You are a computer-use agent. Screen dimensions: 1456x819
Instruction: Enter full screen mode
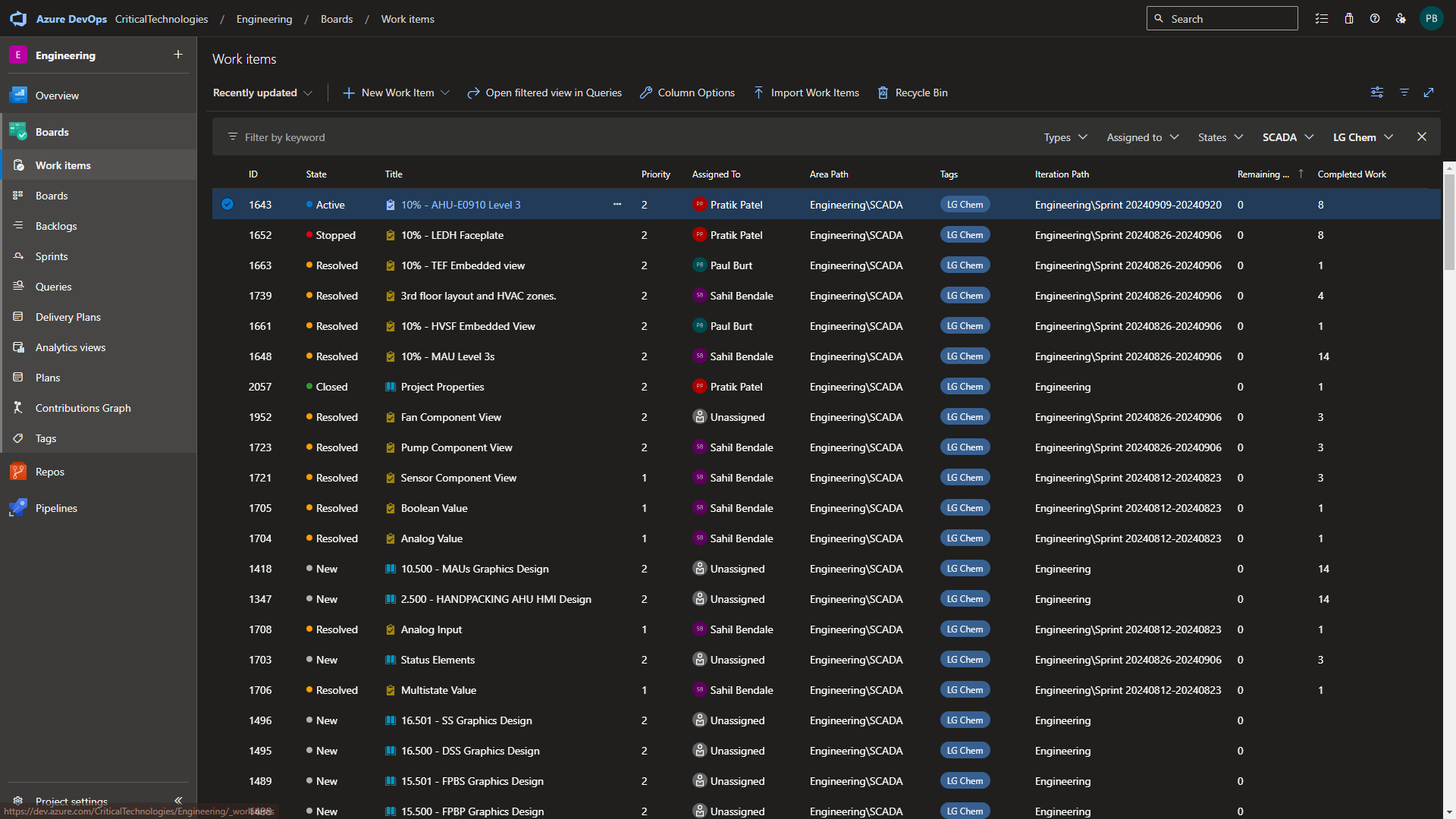1429,93
